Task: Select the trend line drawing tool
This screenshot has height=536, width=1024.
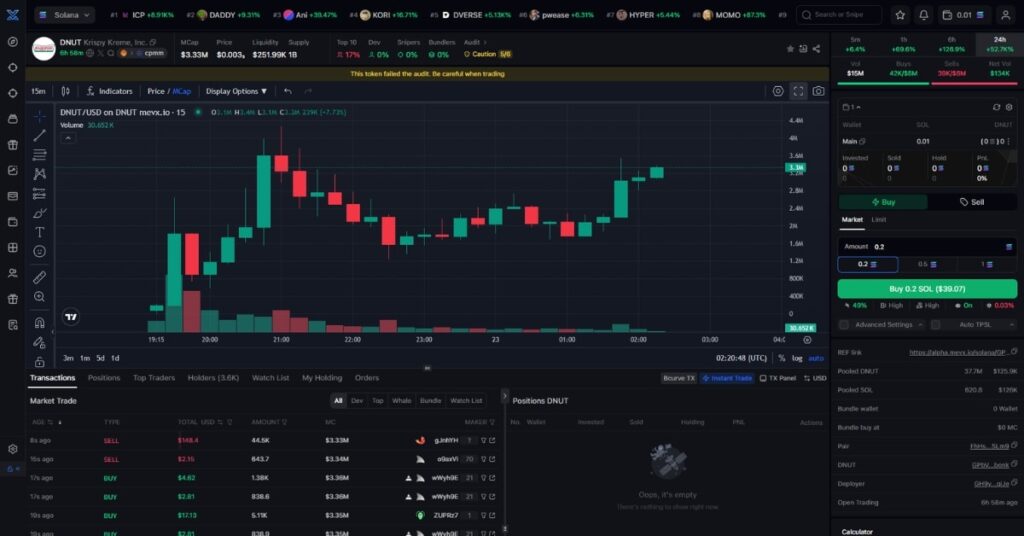Action: [x=40, y=136]
